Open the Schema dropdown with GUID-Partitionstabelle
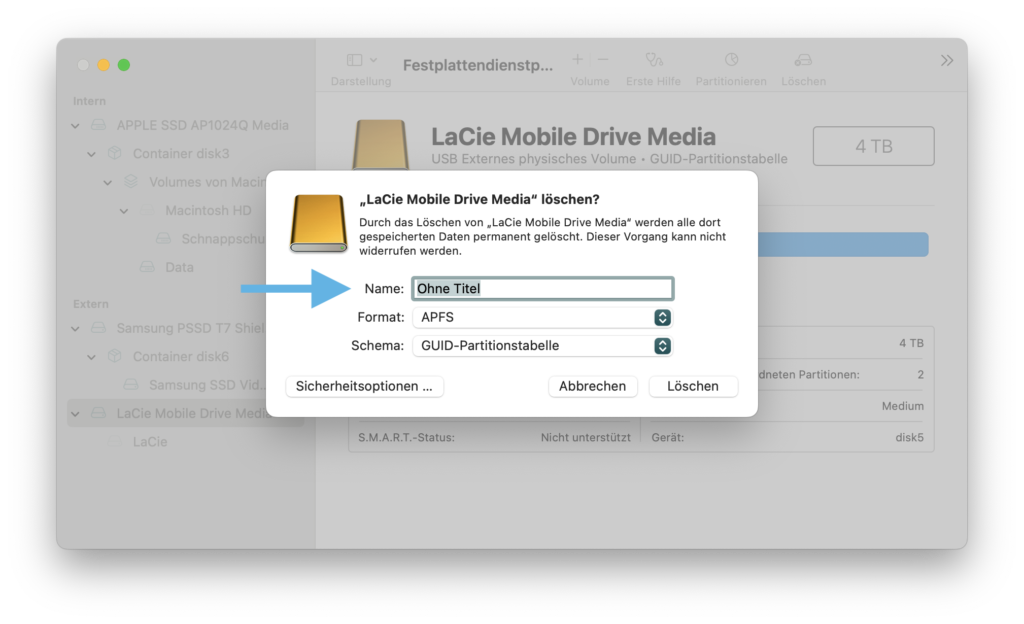 click(542, 346)
